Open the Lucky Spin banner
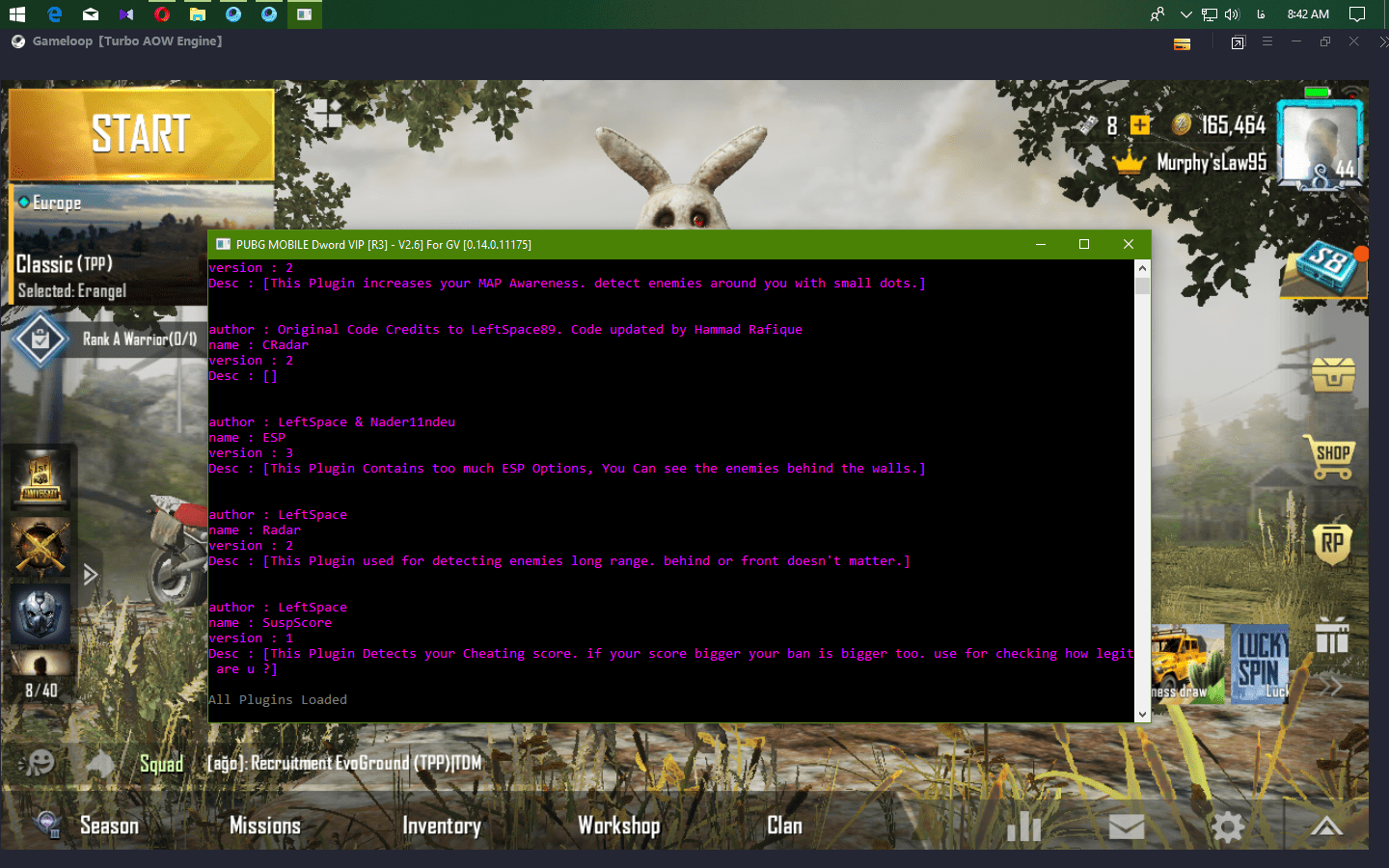 pos(1261,664)
